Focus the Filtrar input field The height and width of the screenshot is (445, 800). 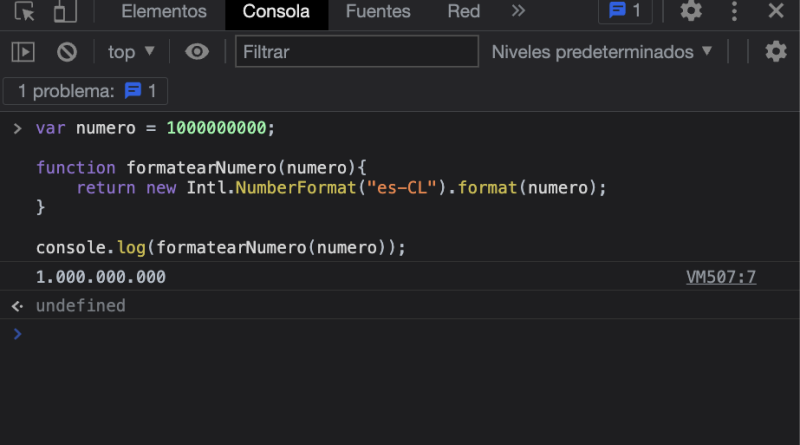[357, 52]
